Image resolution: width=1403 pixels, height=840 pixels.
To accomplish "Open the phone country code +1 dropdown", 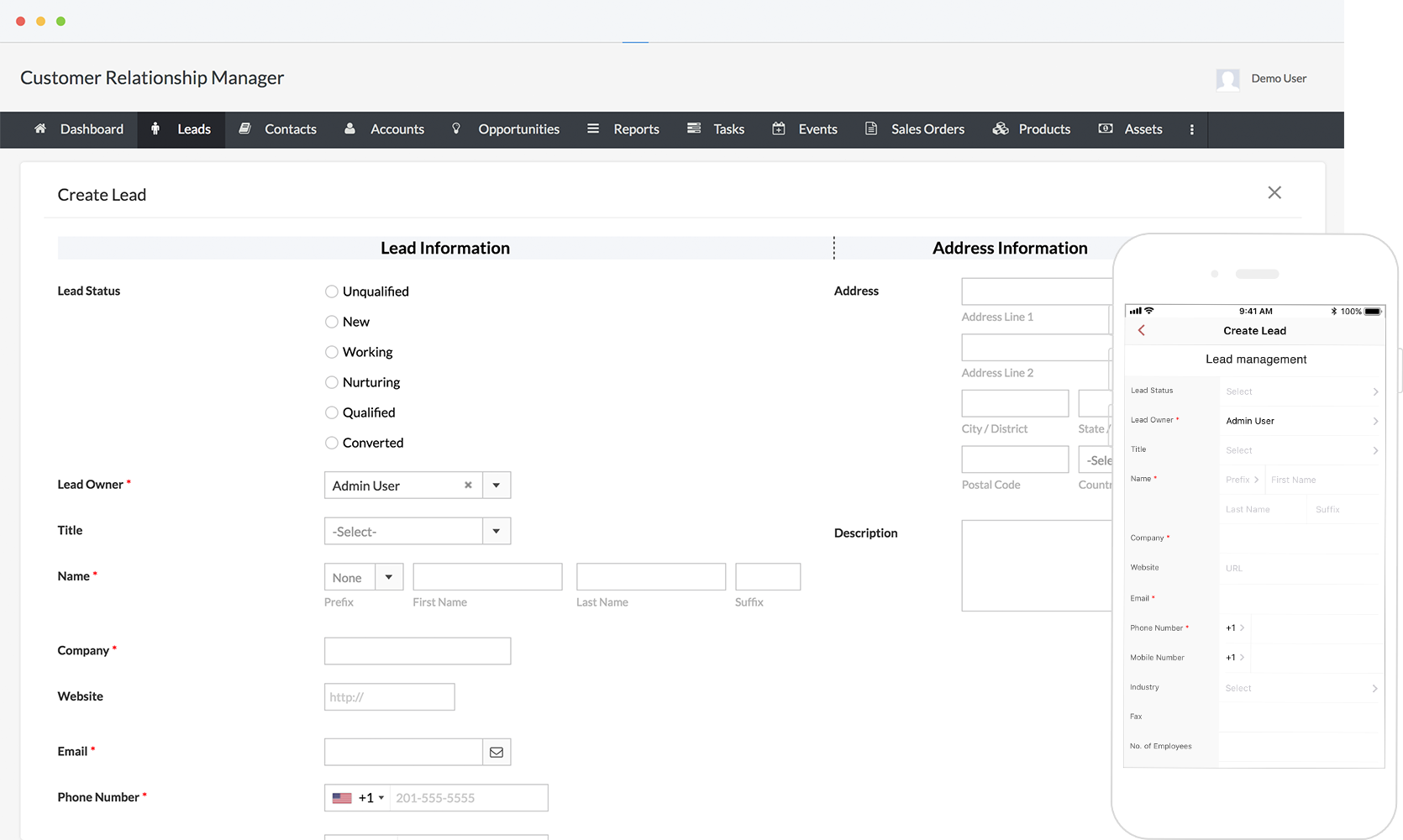I will pos(371,798).
